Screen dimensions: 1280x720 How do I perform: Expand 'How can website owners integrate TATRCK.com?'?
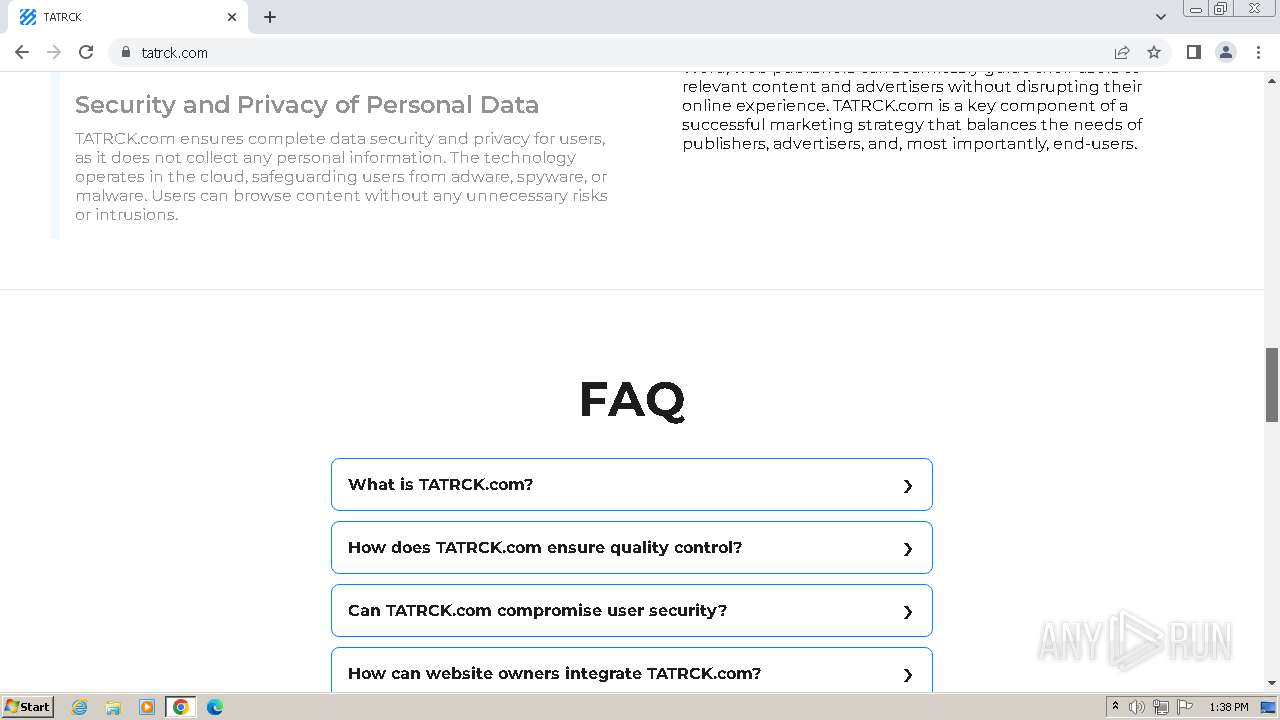pos(632,670)
